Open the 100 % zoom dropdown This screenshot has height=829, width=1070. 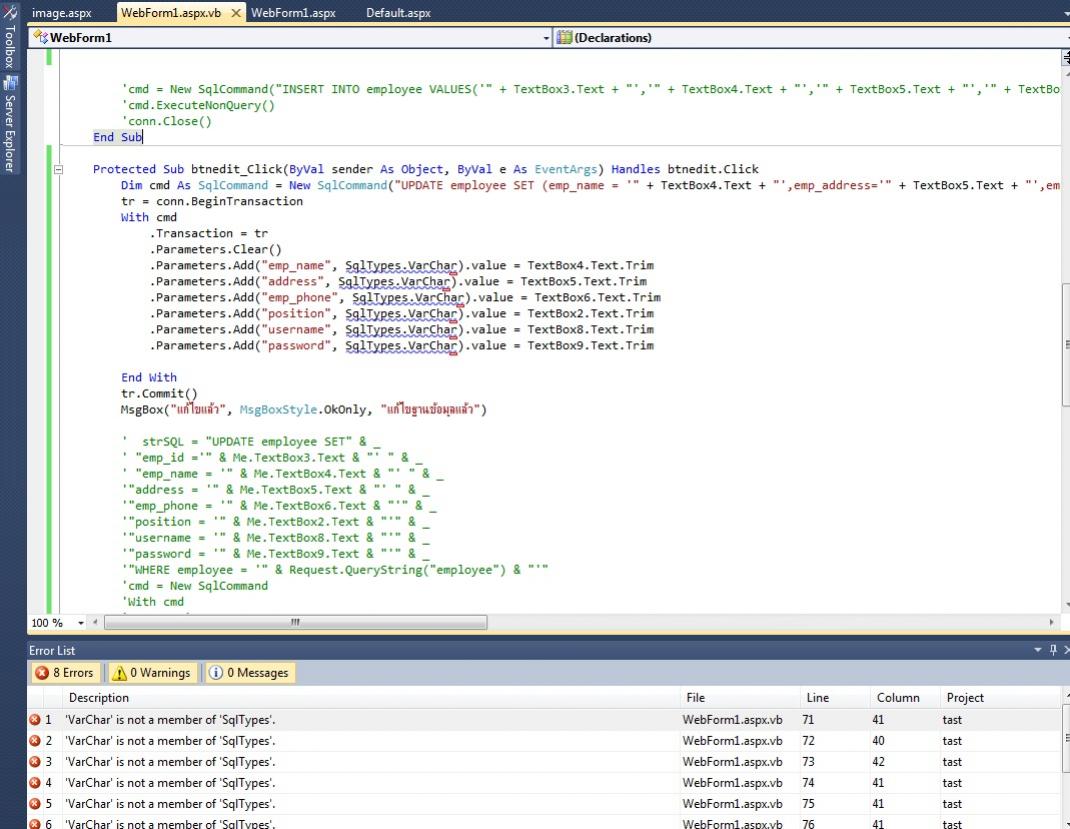81,623
